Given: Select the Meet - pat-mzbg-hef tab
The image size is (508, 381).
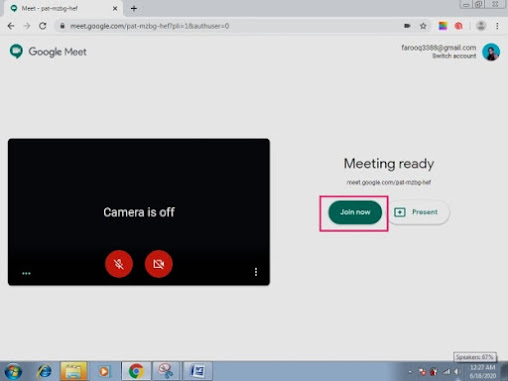Looking at the screenshot, I should point(63,9).
